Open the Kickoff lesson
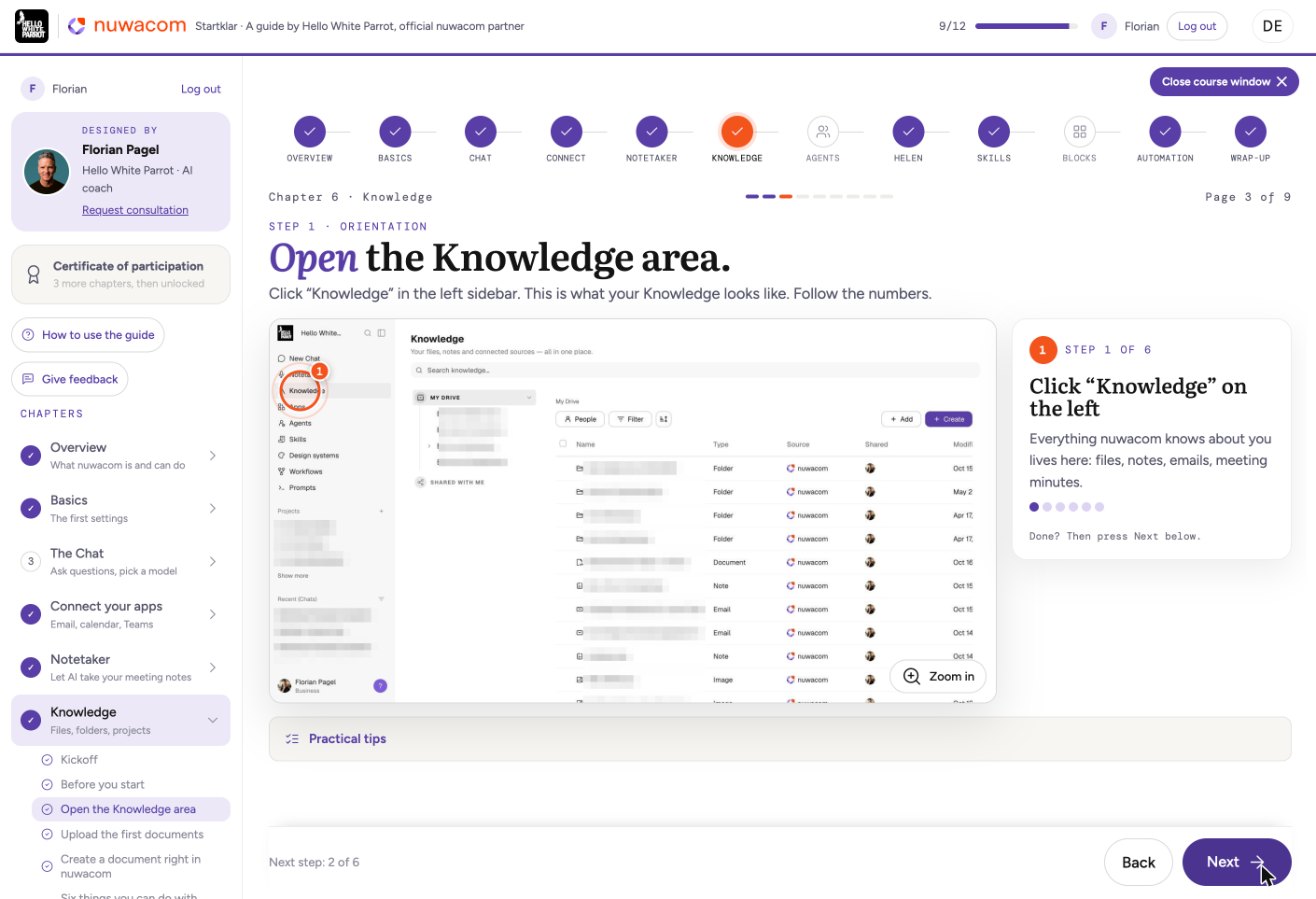Image resolution: width=1316 pixels, height=899 pixels. coord(79,760)
